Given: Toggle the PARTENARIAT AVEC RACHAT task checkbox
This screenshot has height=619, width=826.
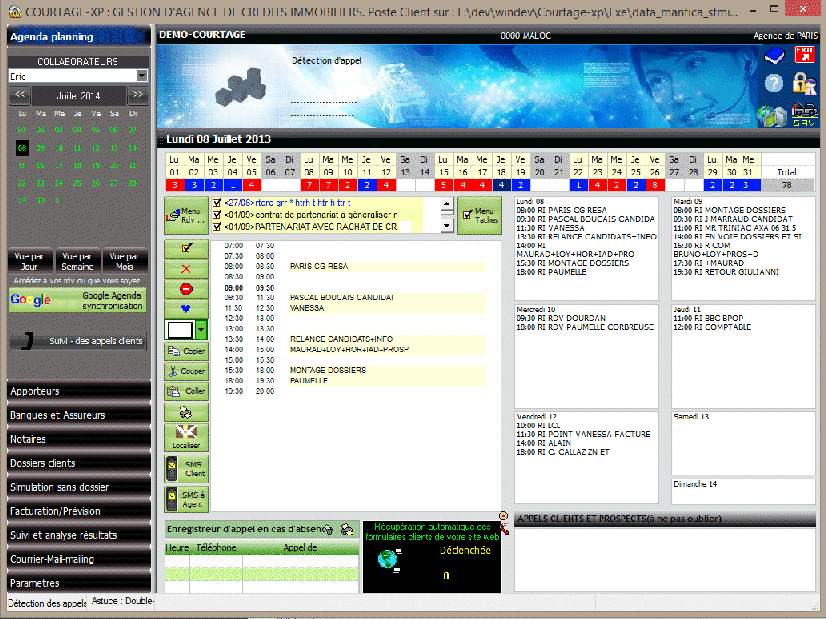Looking at the screenshot, I should [x=217, y=227].
